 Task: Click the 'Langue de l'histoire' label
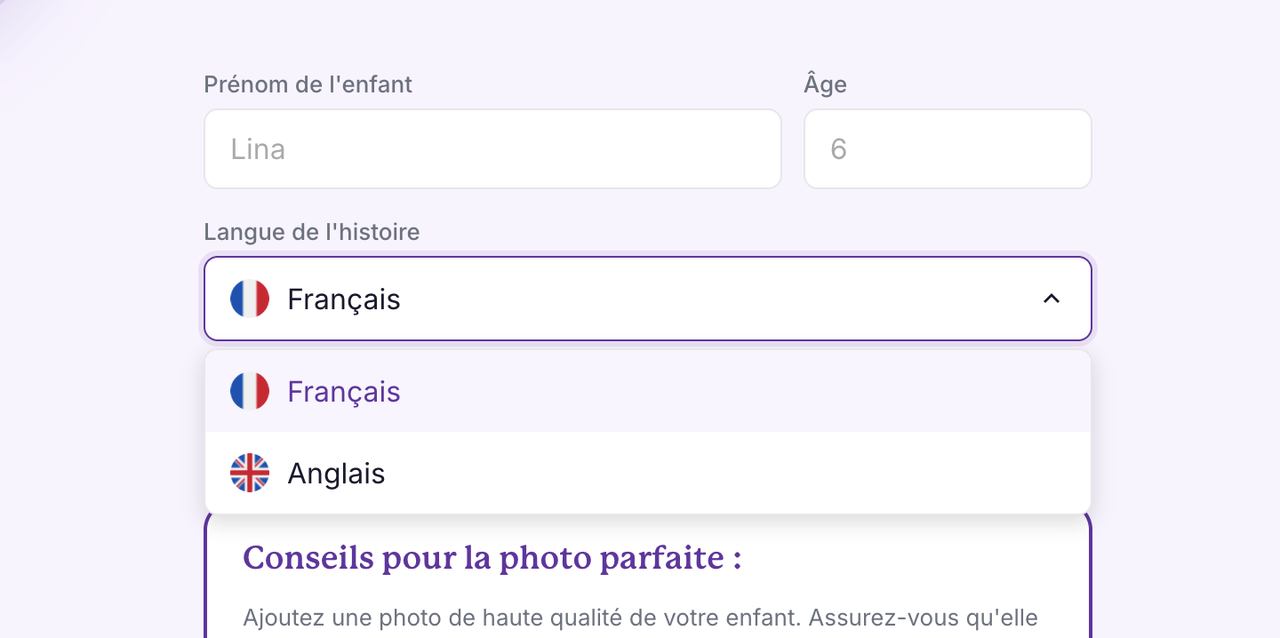point(312,232)
